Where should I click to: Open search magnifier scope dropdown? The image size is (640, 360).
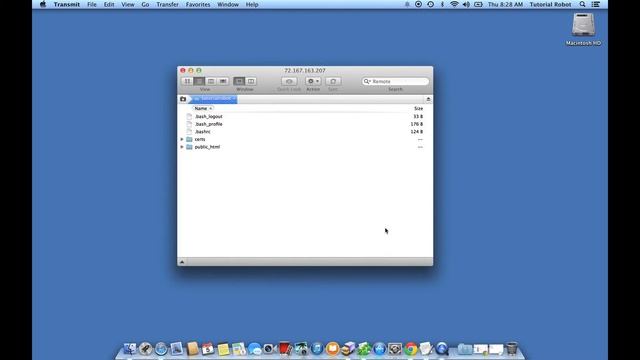click(x=367, y=81)
